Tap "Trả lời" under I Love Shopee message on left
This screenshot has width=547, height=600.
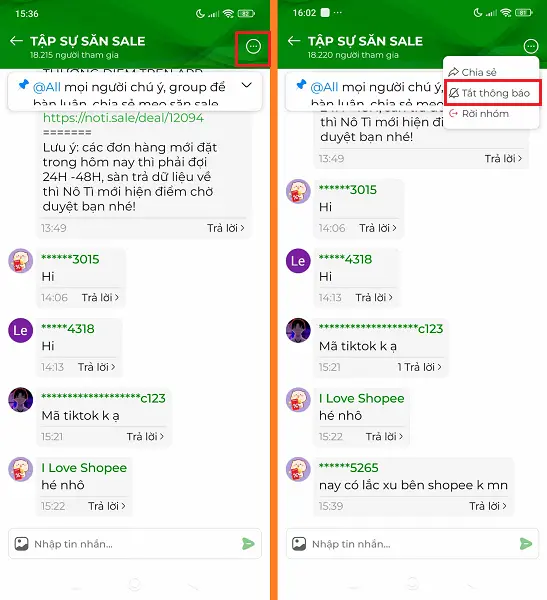coord(107,506)
